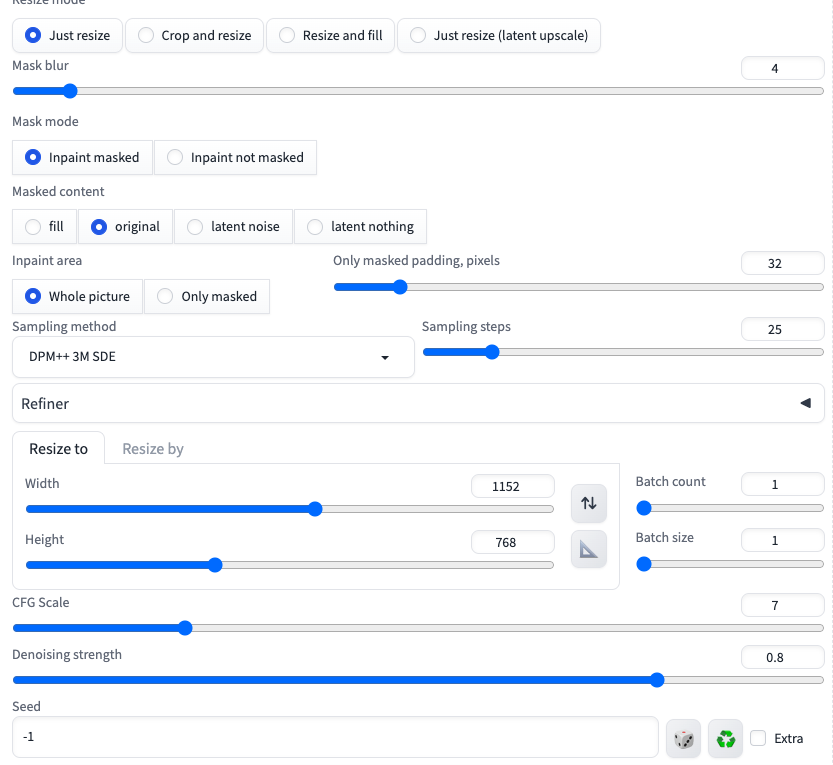Click the dice icon to randomize seed
The height and width of the screenshot is (765, 833).
[683, 739]
